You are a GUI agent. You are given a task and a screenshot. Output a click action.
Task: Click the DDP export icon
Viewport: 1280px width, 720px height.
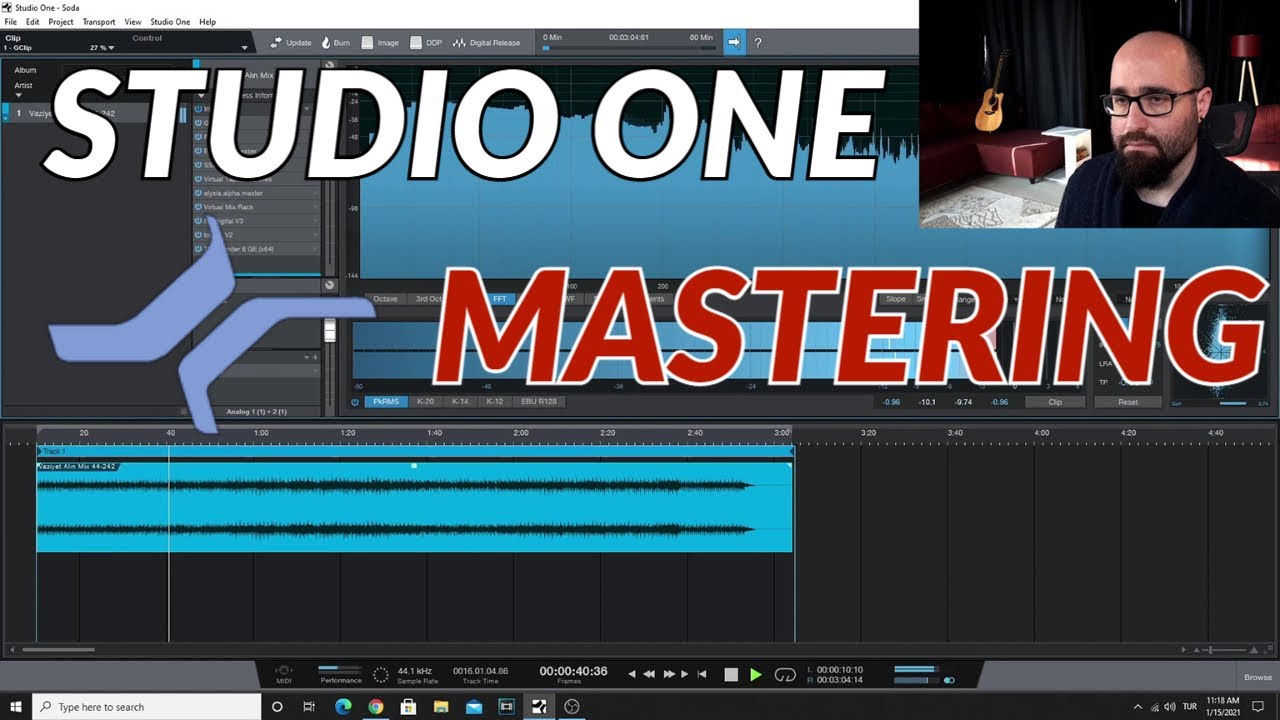click(x=415, y=43)
